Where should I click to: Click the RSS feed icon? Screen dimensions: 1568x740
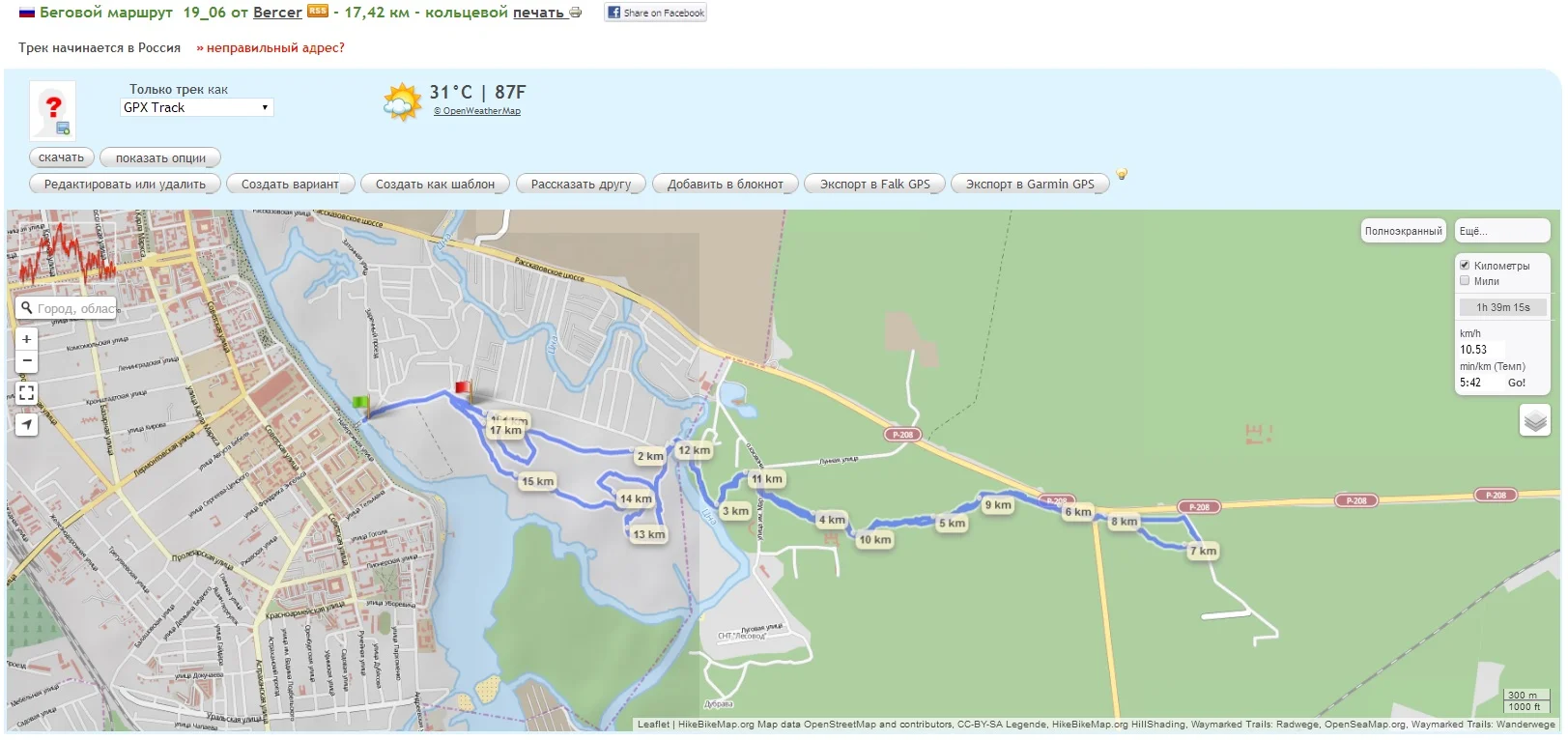(x=318, y=12)
